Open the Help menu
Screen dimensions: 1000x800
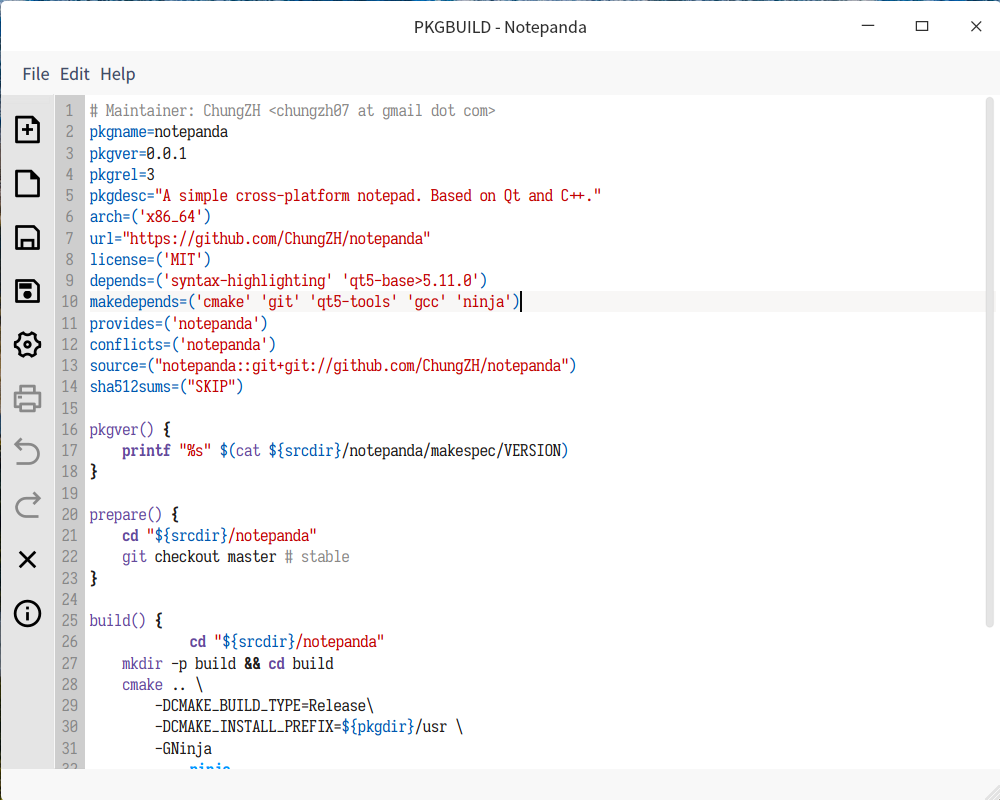[x=117, y=74]
